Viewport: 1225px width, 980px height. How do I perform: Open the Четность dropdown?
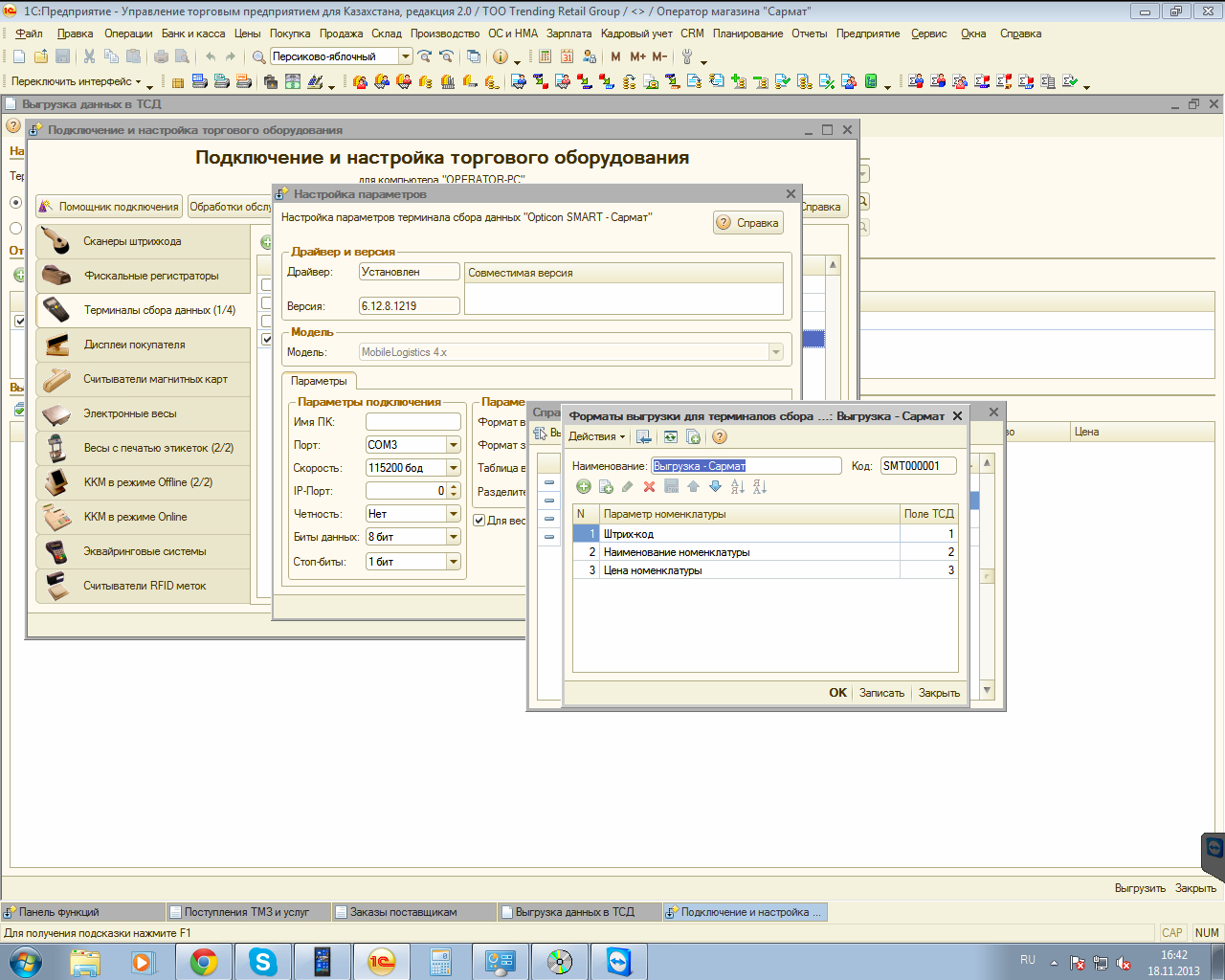(x=454, y=514)
